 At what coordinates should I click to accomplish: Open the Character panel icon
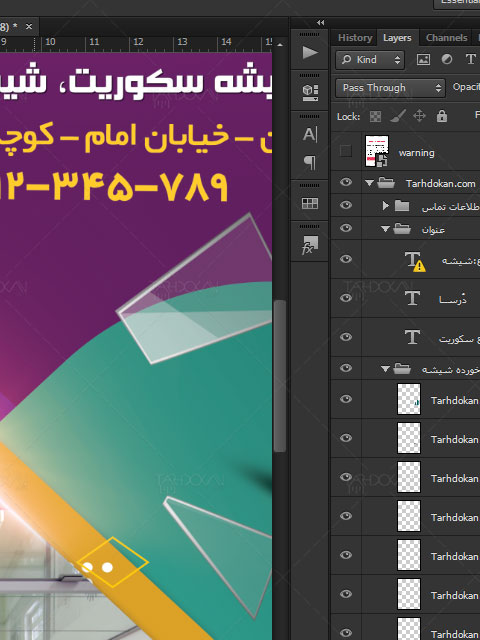[310, 134]
